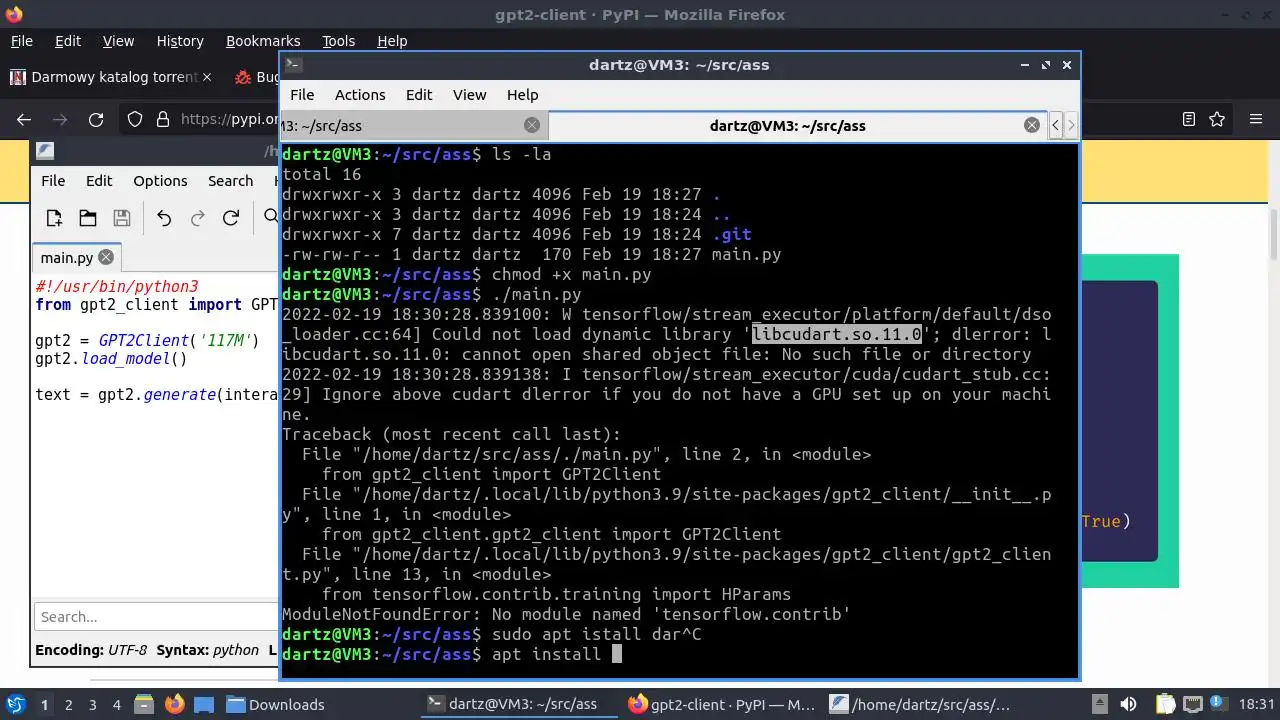Open the taskbar application menu
The height and width of the screenshot is (720, 1280).
point(15,704)
